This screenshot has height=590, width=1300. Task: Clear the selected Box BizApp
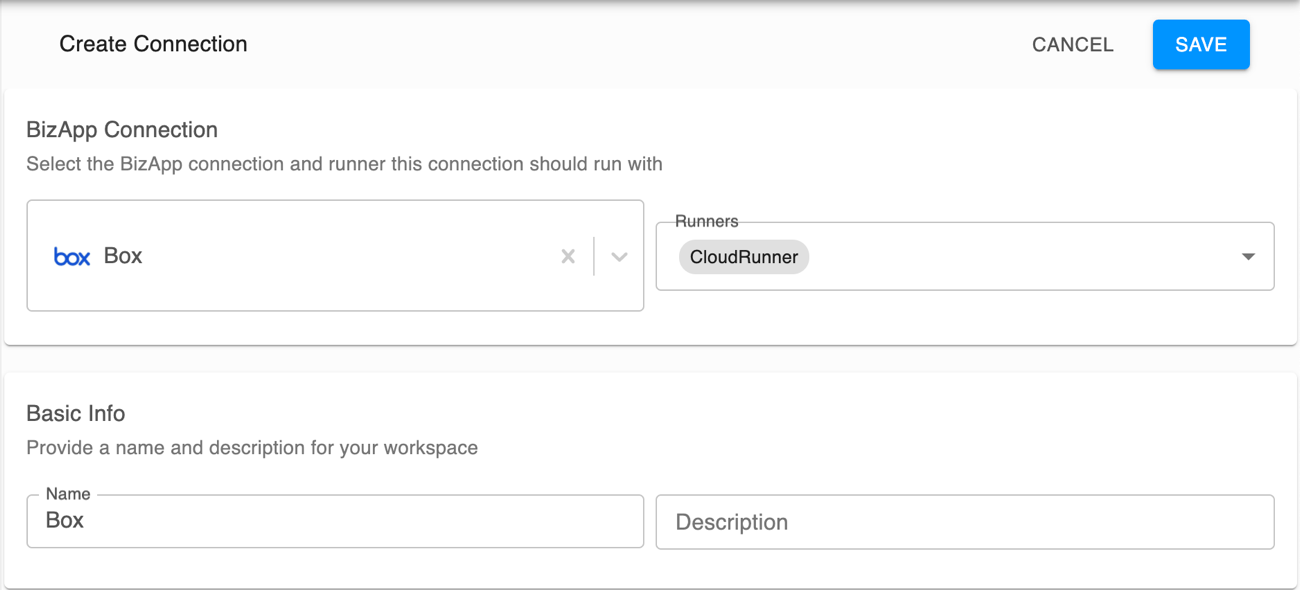pos(568,256)
